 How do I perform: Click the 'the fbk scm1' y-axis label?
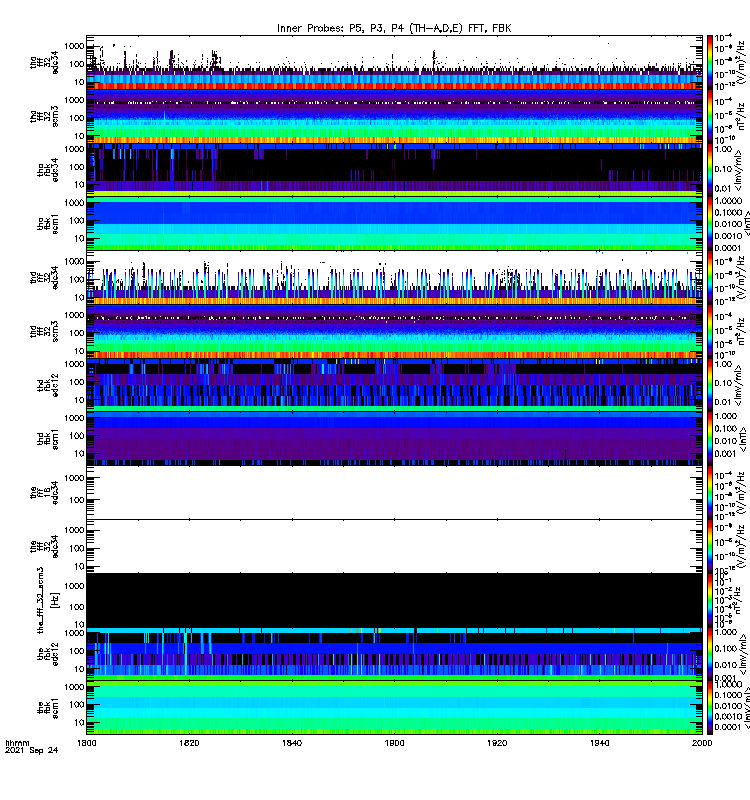pos(48,707)
